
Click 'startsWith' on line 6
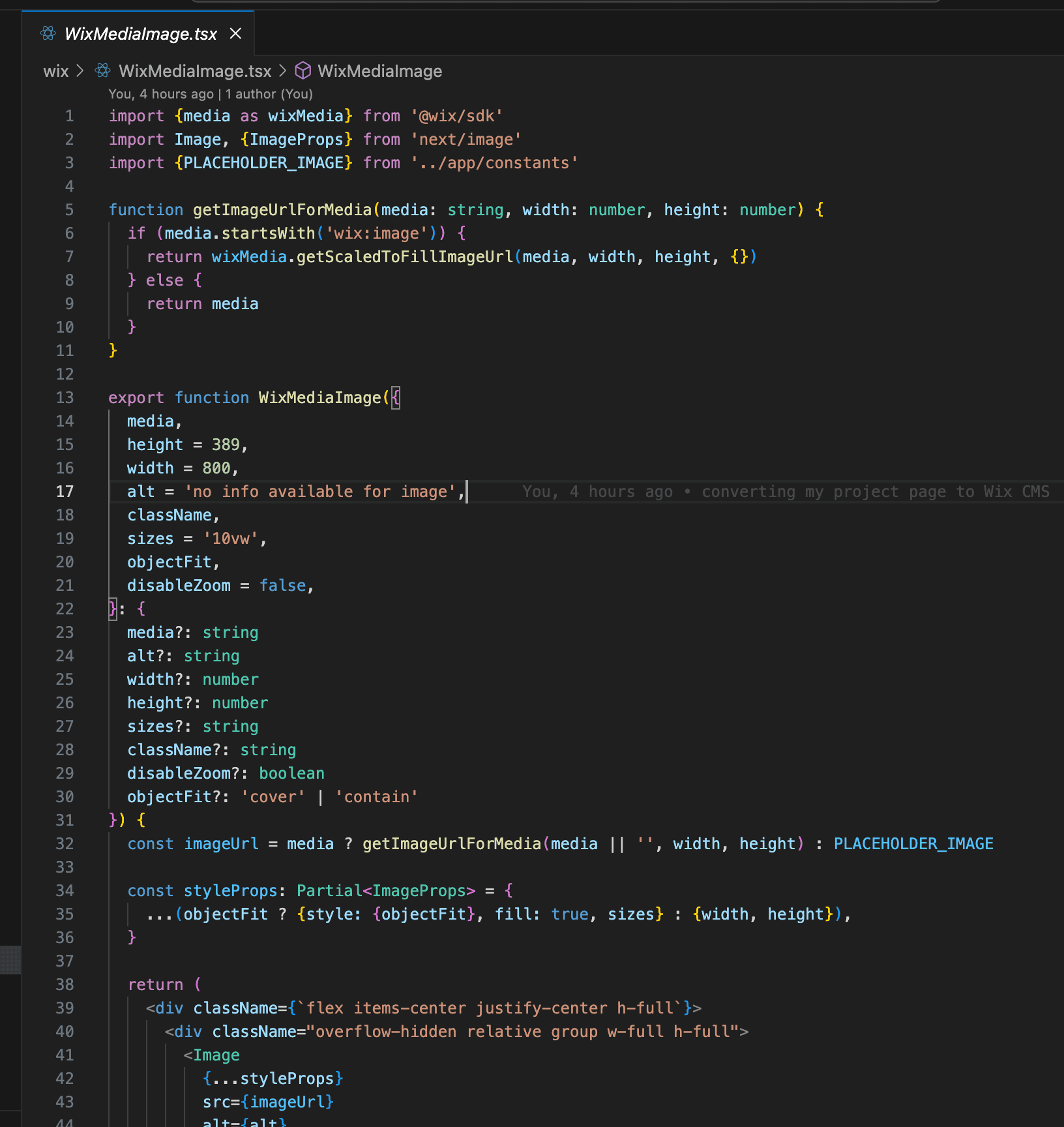pyautogui.click(x=268, y=233)
